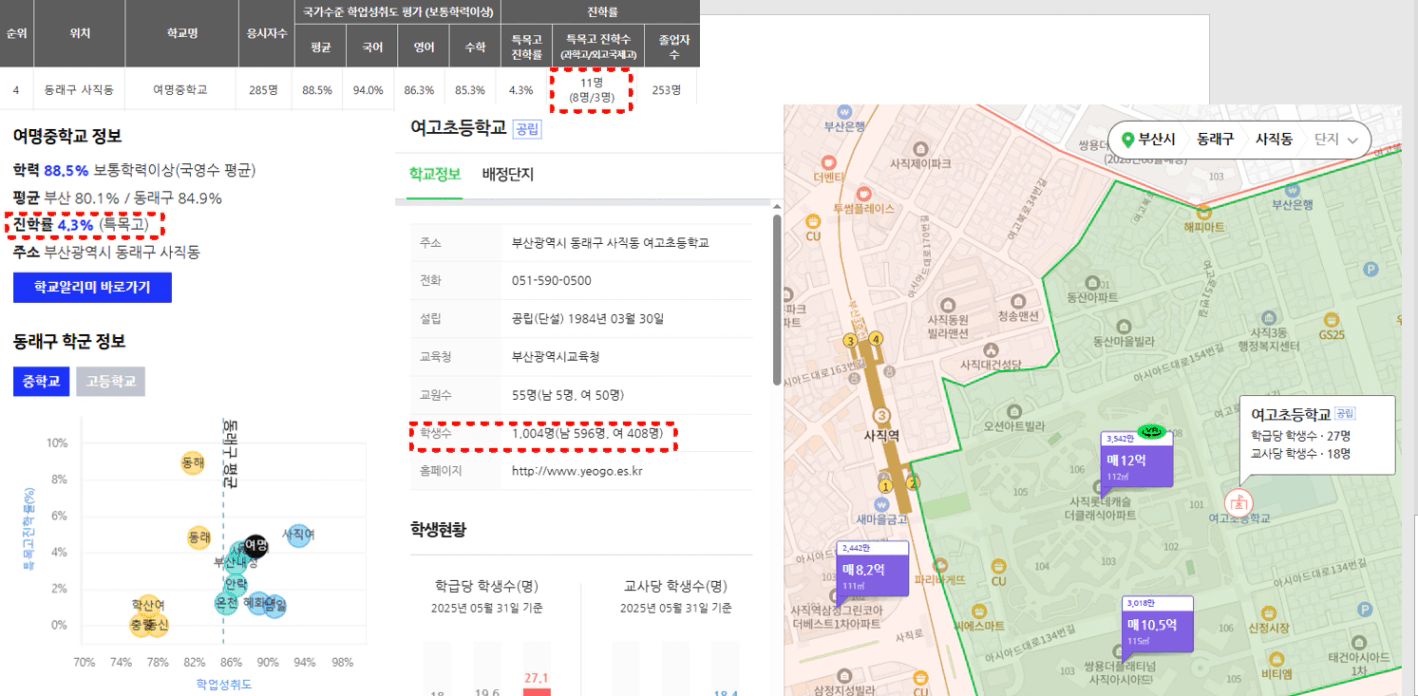Select 부산시 in the map location breadcrumb
This screenshot has height=696, width=1418.
click(1156, 139)
